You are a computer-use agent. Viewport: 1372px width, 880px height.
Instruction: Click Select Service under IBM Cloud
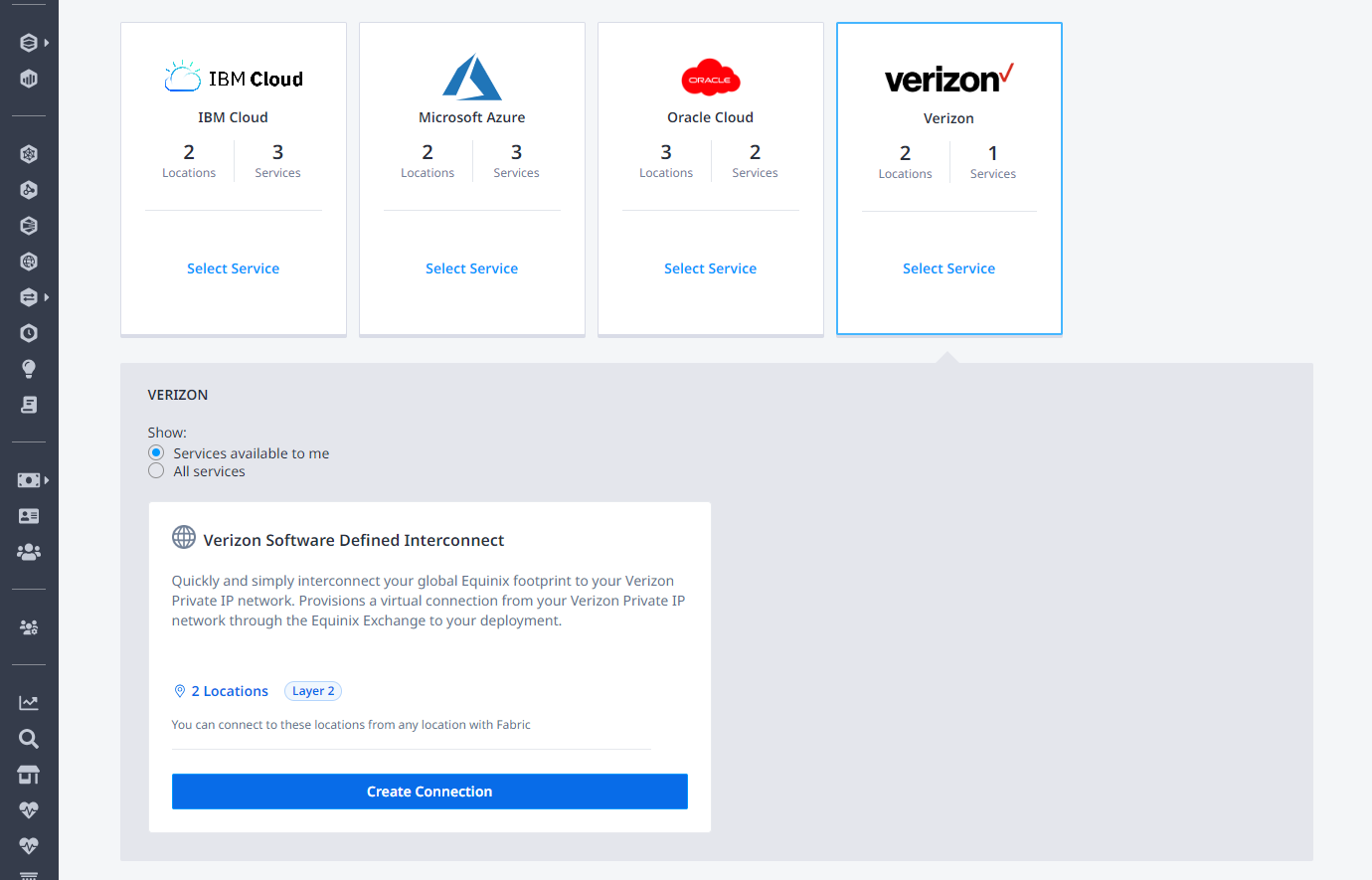234,268
